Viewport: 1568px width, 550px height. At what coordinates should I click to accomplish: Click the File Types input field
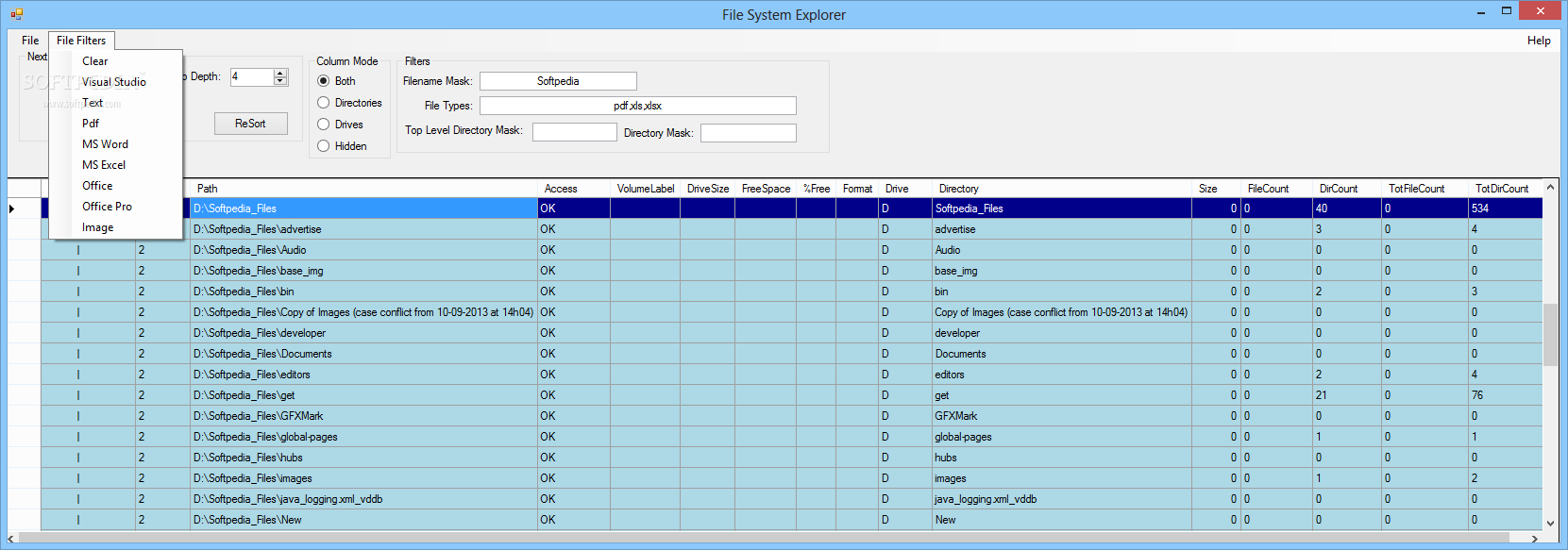(x=637, y=106)
